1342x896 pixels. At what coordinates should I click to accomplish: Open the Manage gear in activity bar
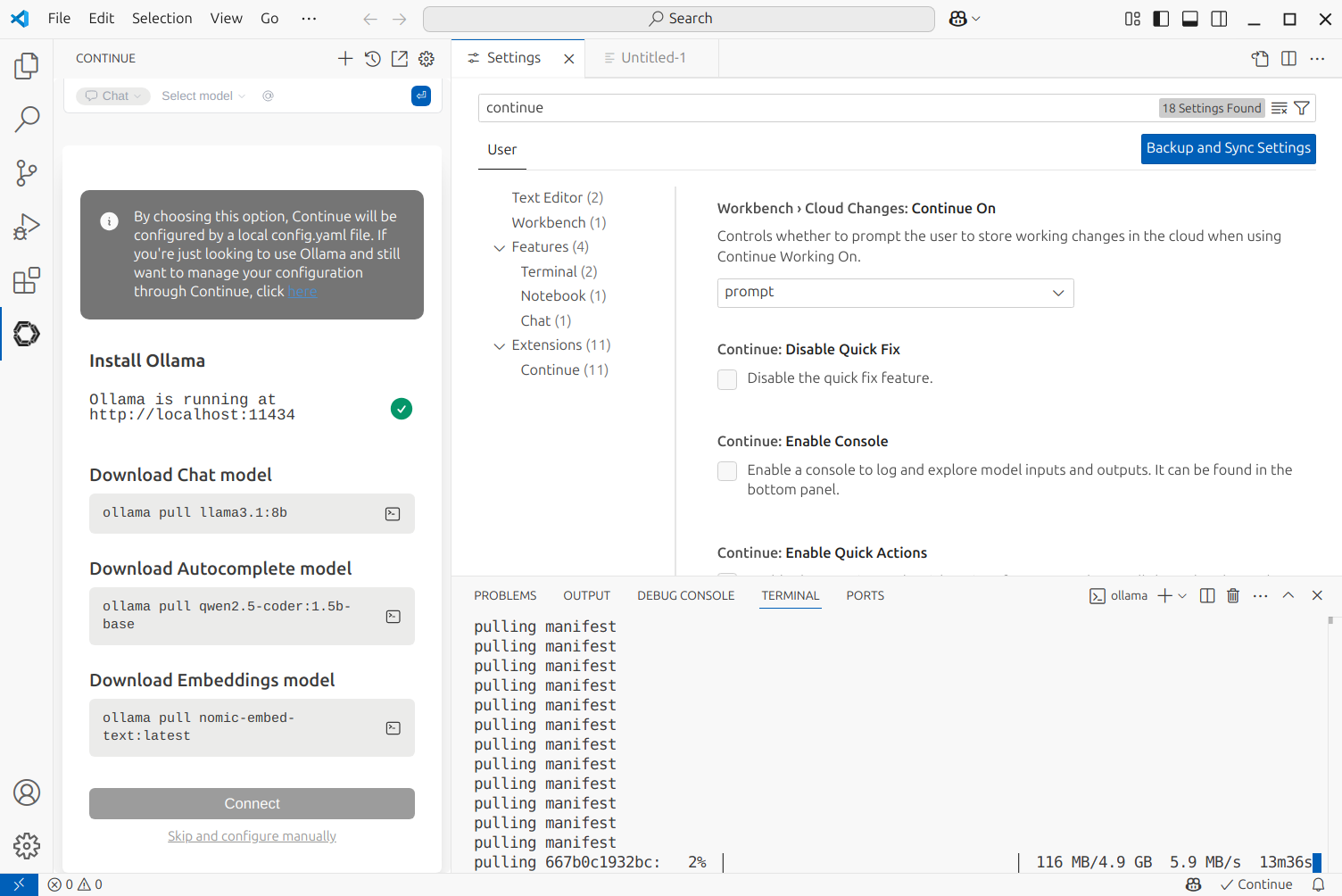point(27,845)
